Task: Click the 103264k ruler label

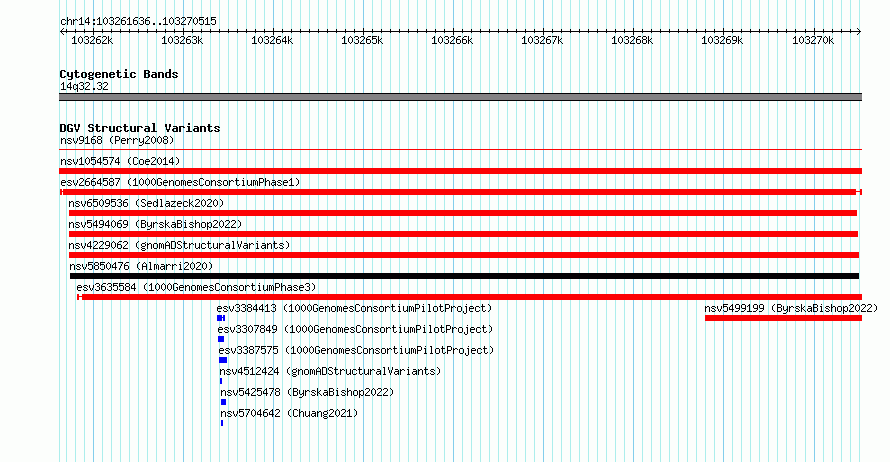Action: (x=272, y=40)
